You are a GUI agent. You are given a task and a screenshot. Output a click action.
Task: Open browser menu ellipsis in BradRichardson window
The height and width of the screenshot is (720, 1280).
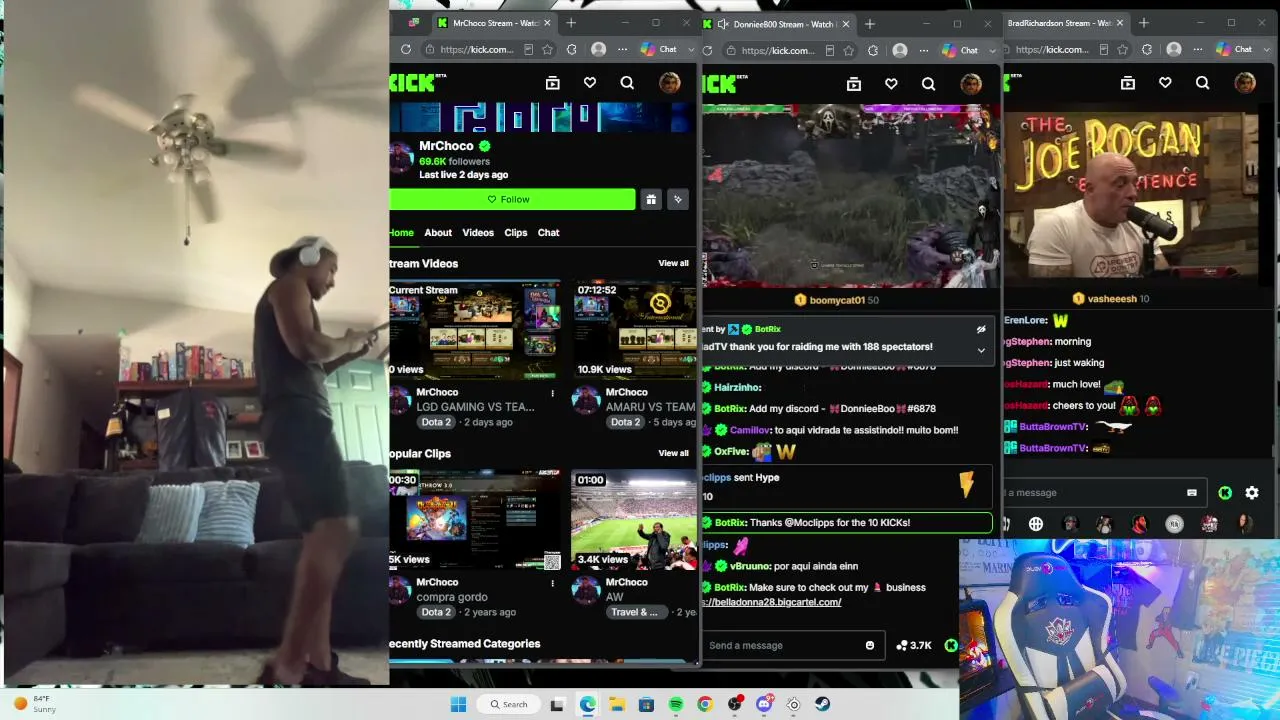1198,49
